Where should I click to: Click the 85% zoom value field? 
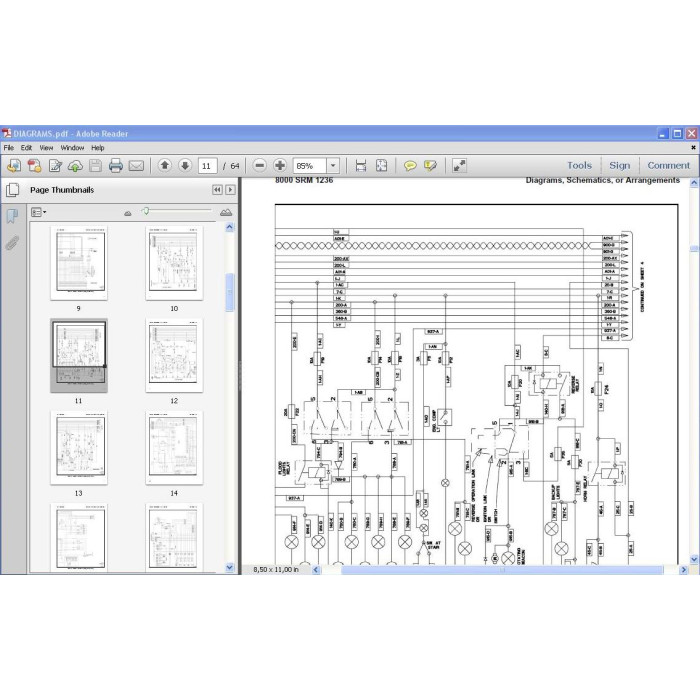coord(310,166)
